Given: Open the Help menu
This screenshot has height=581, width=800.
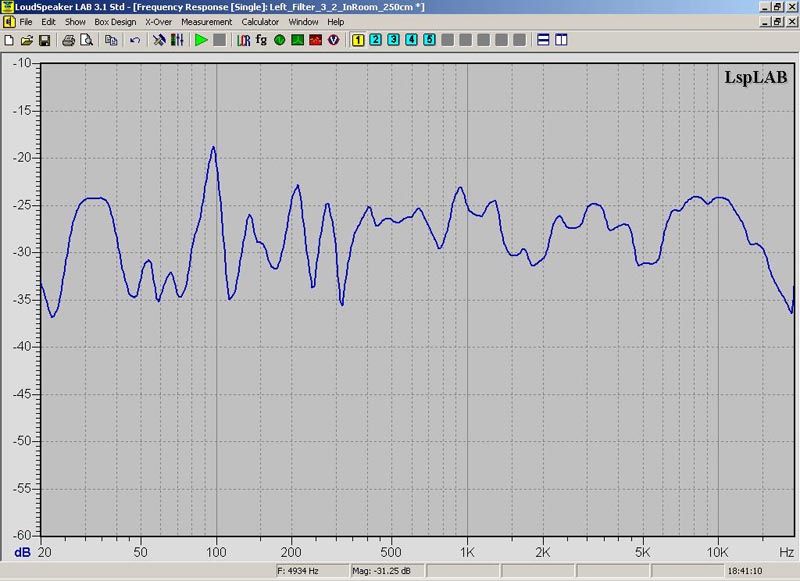Looking at the screenshot, I should click(x=336, y=22).
